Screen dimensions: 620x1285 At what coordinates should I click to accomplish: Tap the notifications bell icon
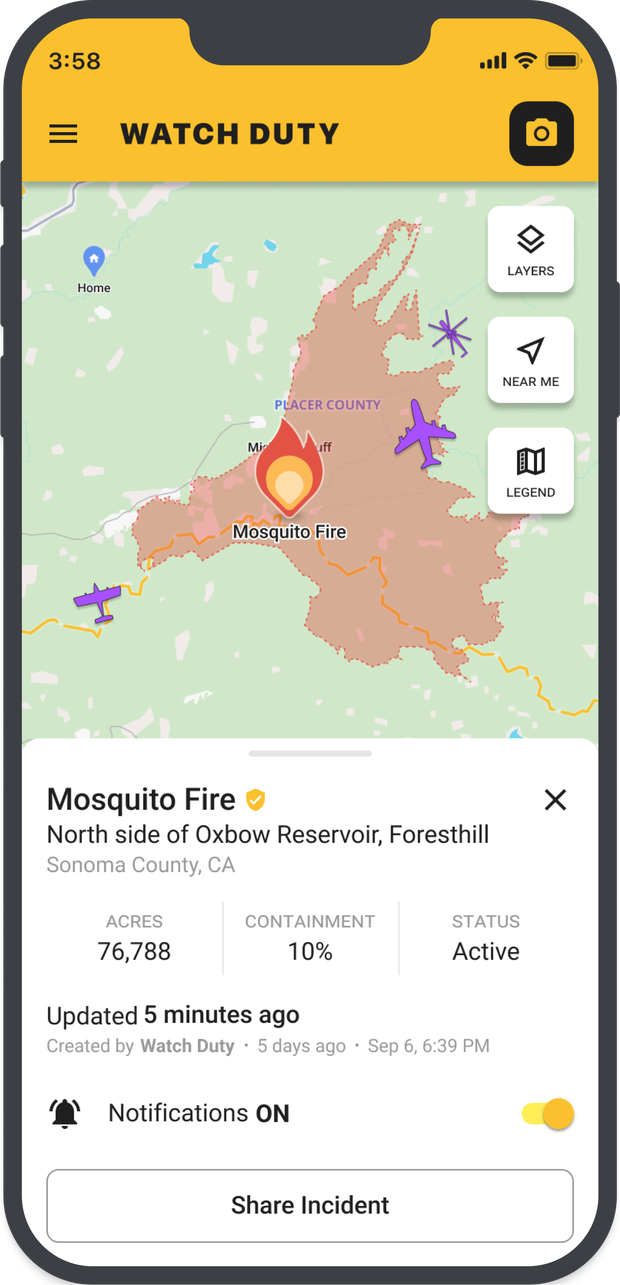coord(65,1113)
